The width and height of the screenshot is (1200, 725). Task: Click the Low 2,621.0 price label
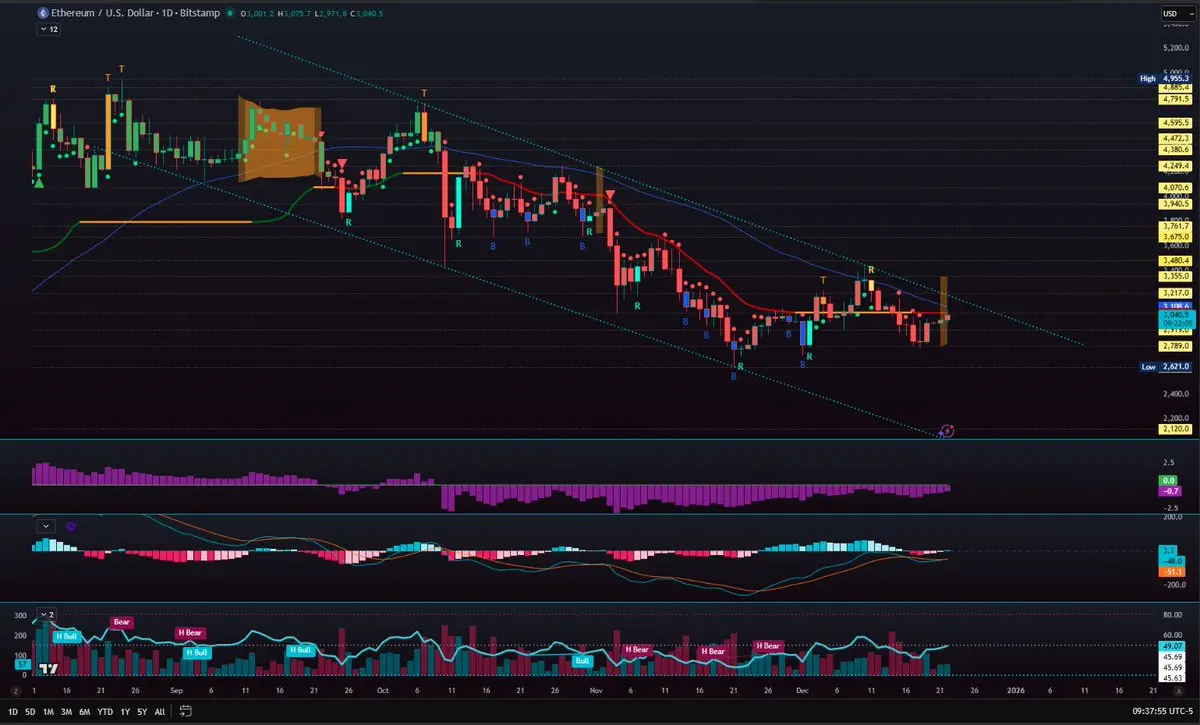(x=1165, y=367)
